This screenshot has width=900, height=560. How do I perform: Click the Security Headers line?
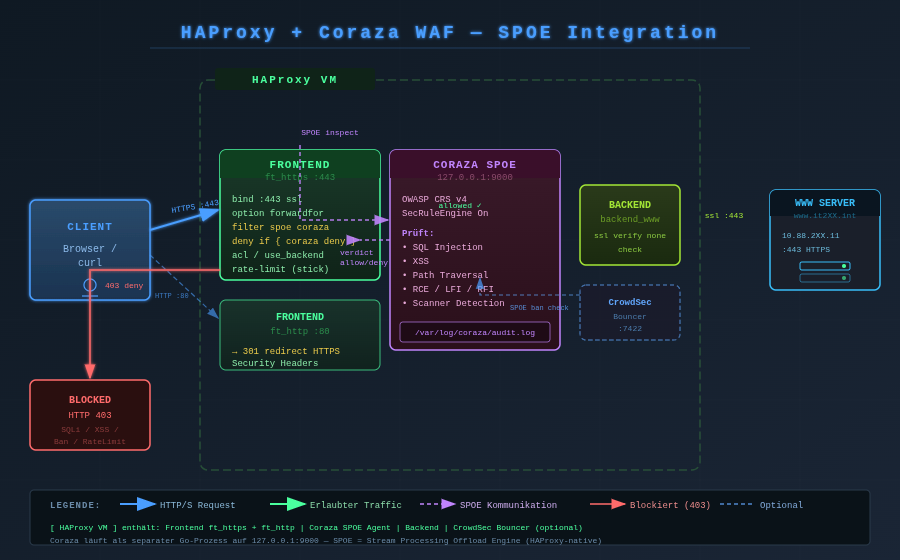click(x=274, y=363)
